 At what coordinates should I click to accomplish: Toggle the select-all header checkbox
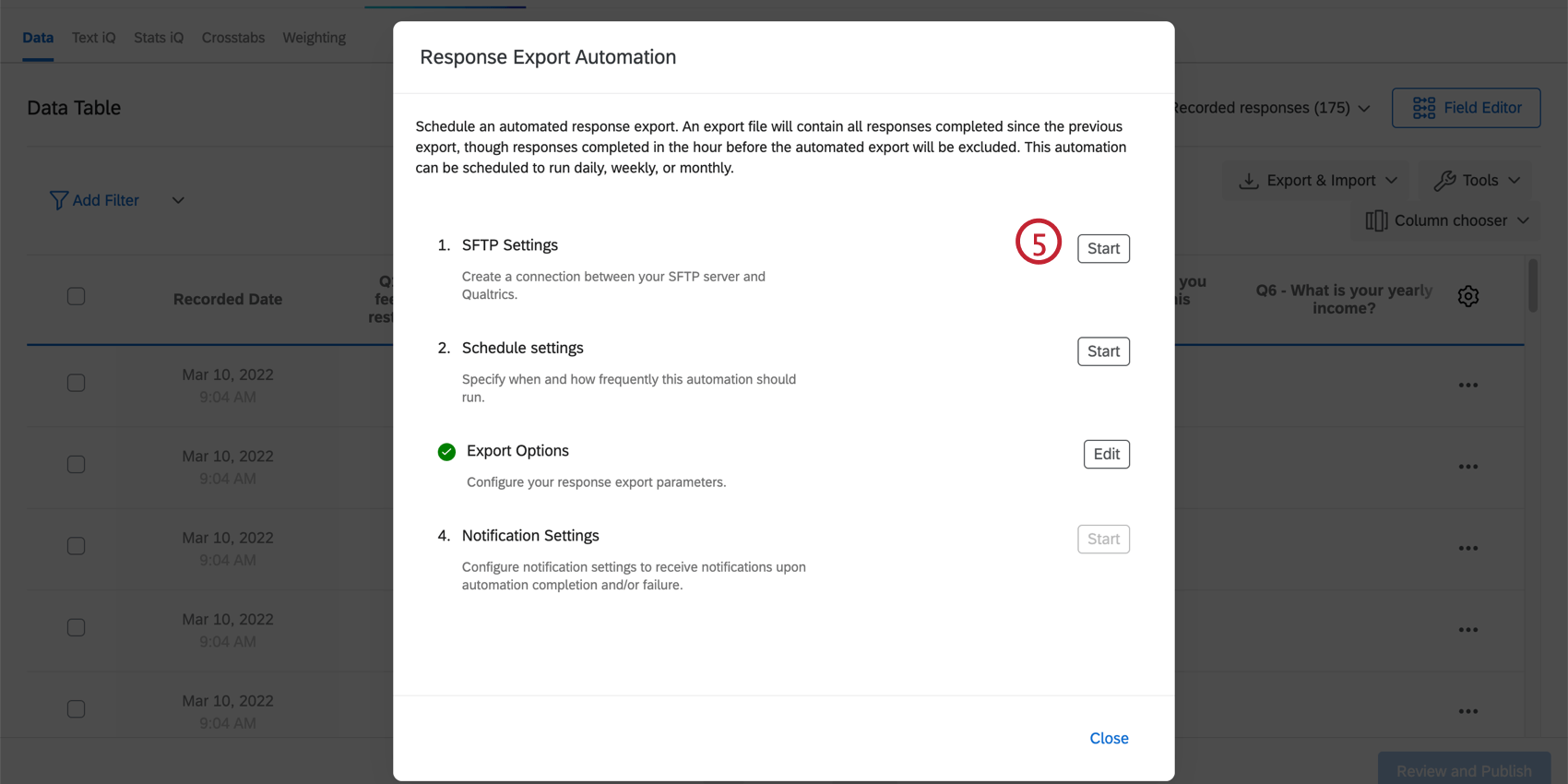(x=77, y=296)
